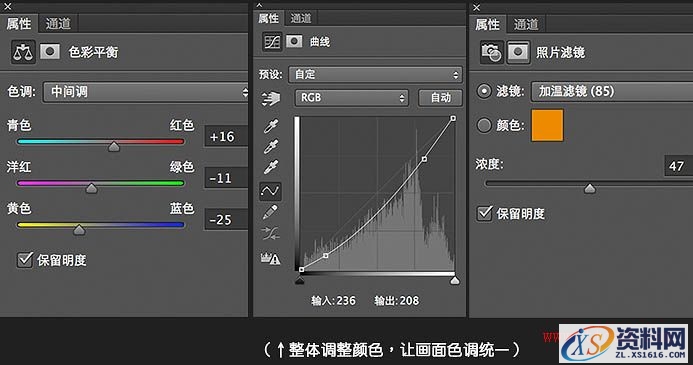Toggle Preserve Luminosity in Color Balance panel
Image resolution: width=693 pixels, height=365 pixels.
pyautogui.click(x=25, y=259)
